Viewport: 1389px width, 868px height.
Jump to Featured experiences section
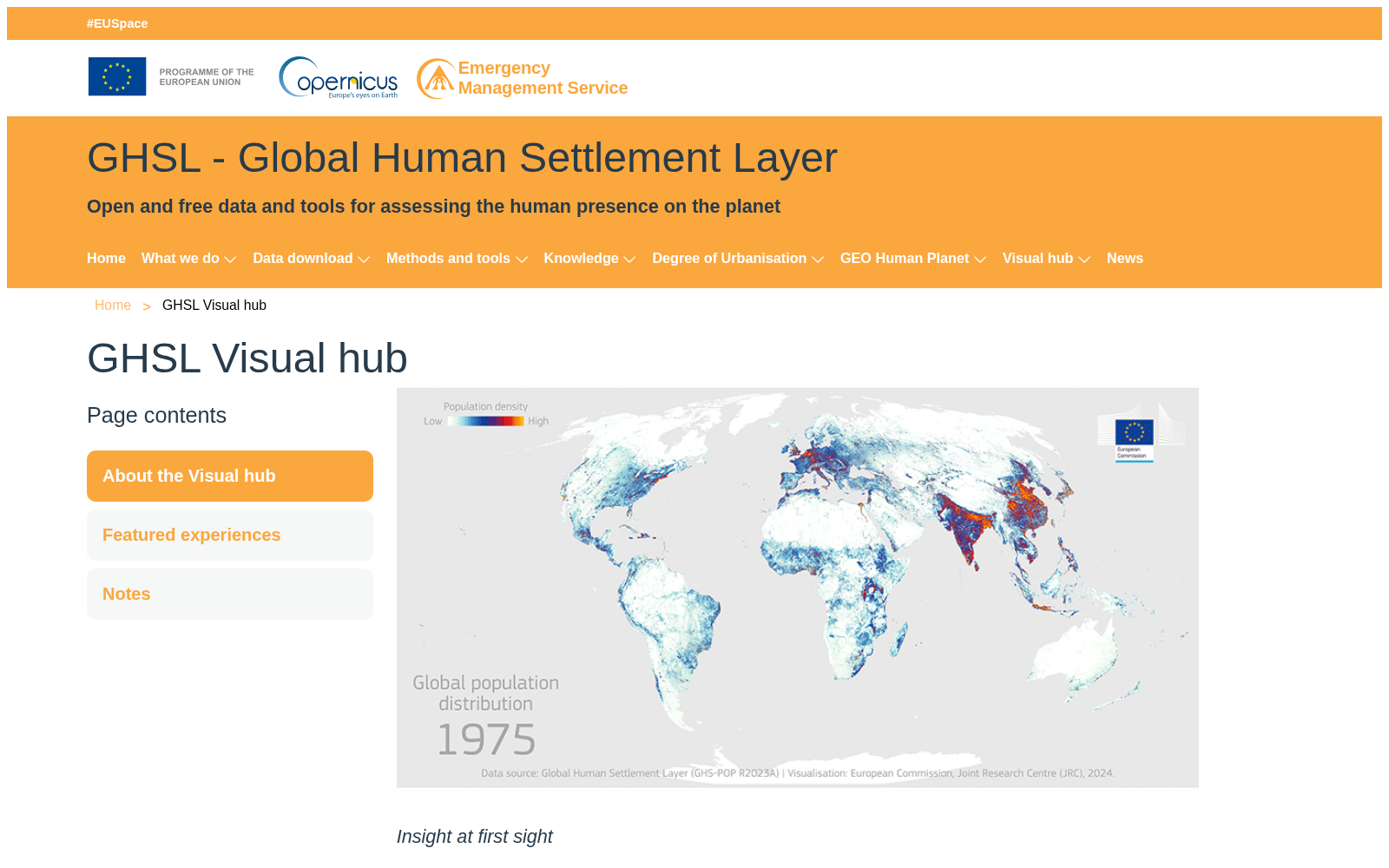(x=230, y=535)
